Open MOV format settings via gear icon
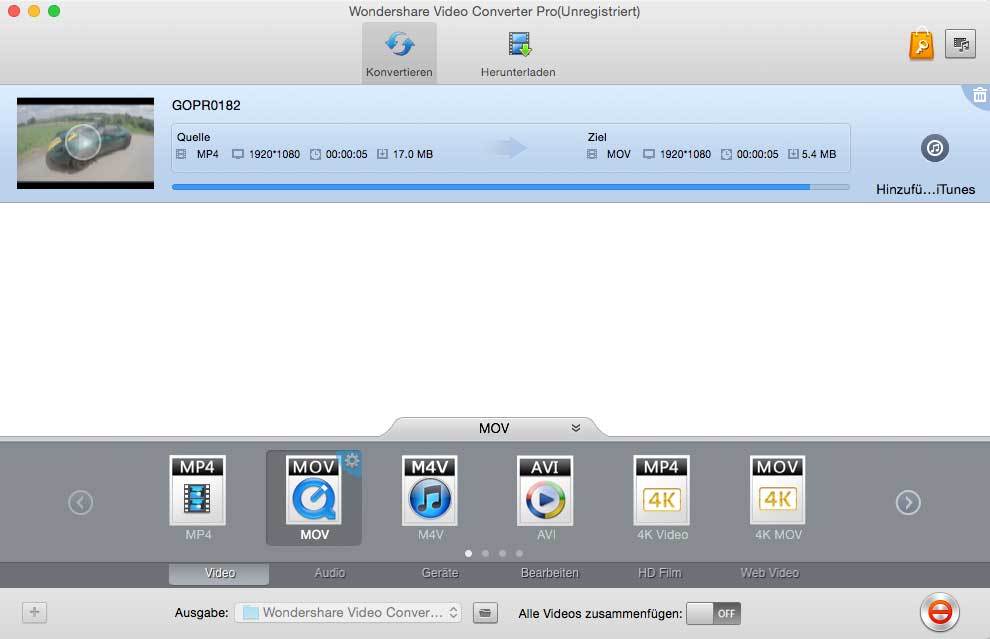990x639 pixels. tap(352, 461)
